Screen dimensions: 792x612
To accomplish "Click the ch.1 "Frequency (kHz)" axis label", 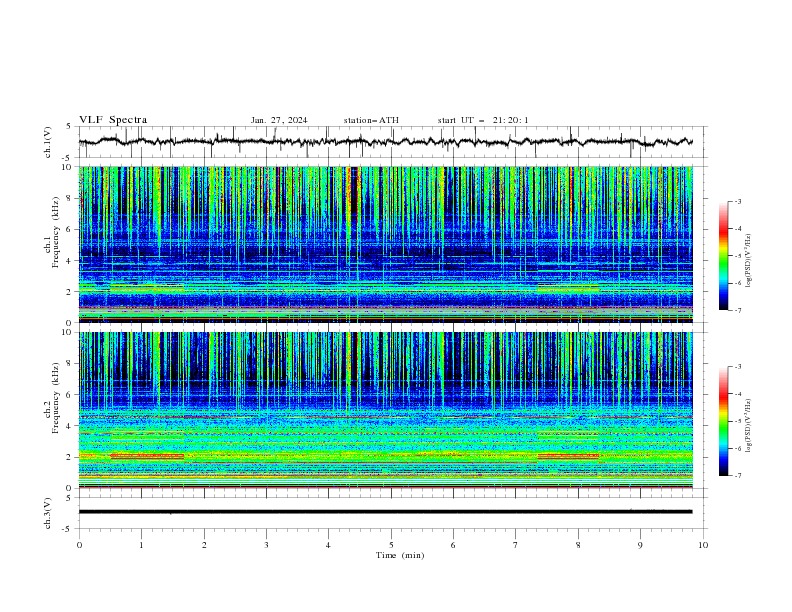I will tap(55, 233).
